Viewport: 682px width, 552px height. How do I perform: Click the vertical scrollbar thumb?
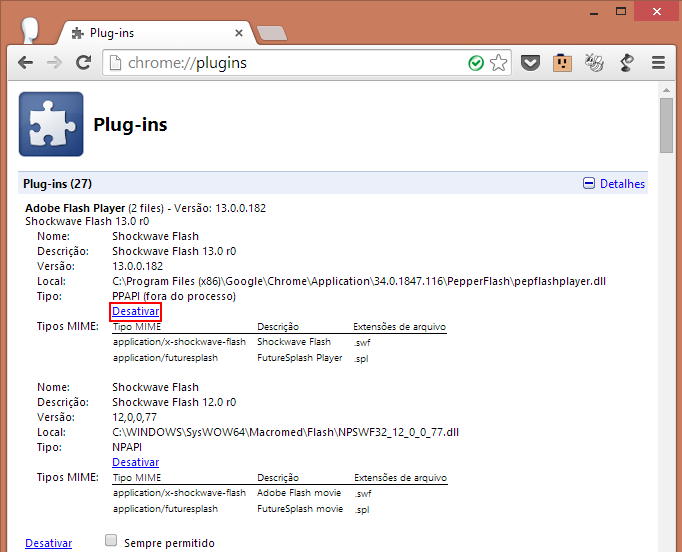click(x=666, y=125)
